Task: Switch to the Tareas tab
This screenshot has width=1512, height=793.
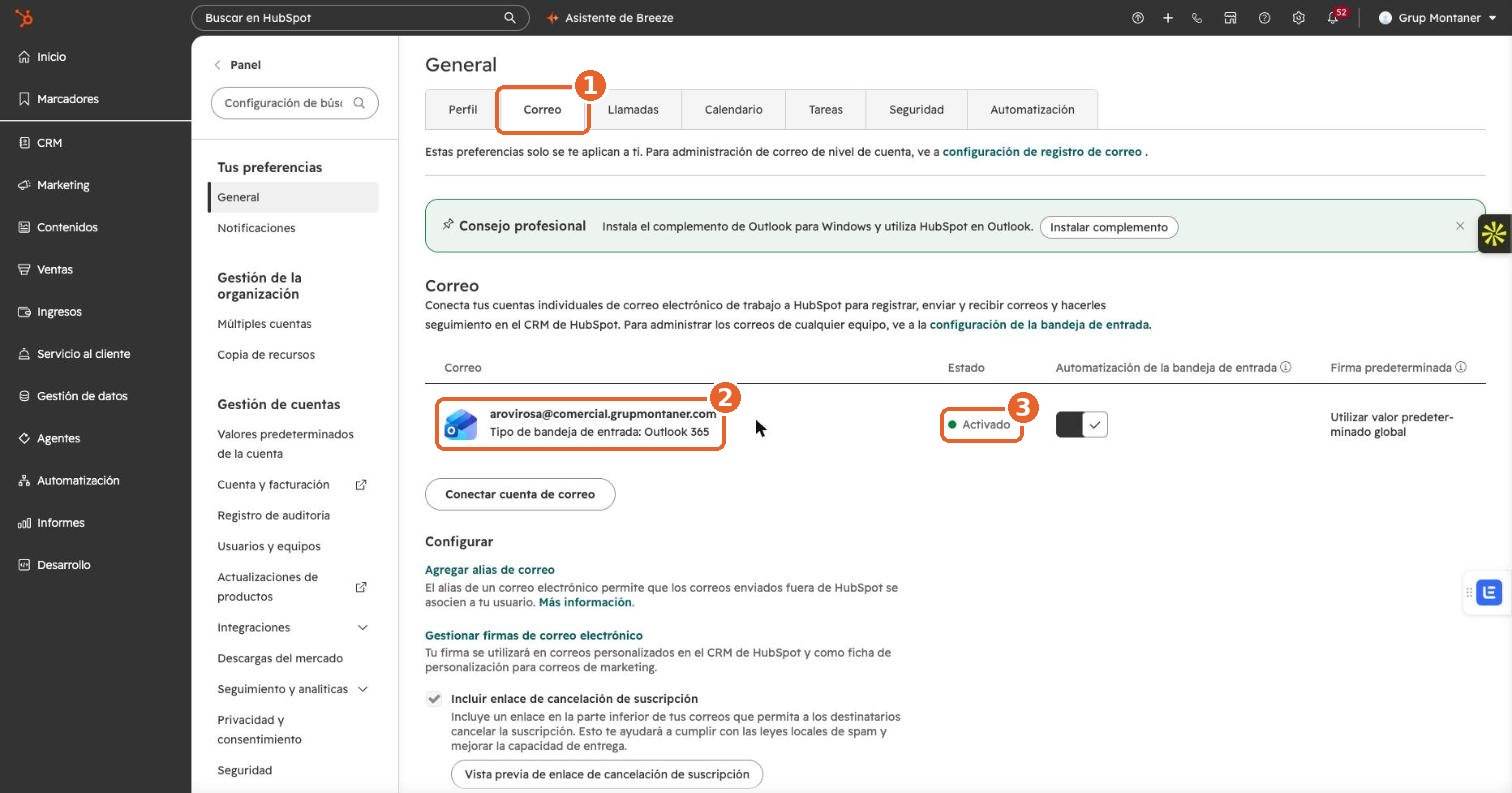Action: click(826, 110)
